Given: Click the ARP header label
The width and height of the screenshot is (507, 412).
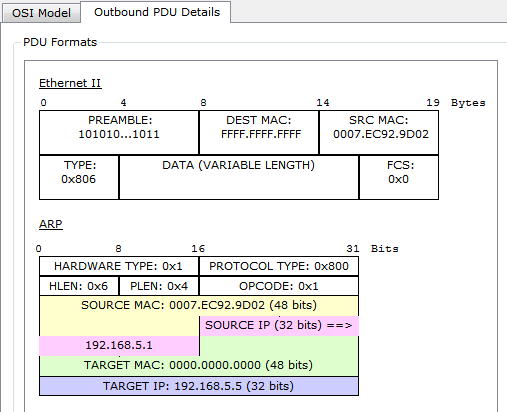Looking at the screenshot, I should pos(51,224).
